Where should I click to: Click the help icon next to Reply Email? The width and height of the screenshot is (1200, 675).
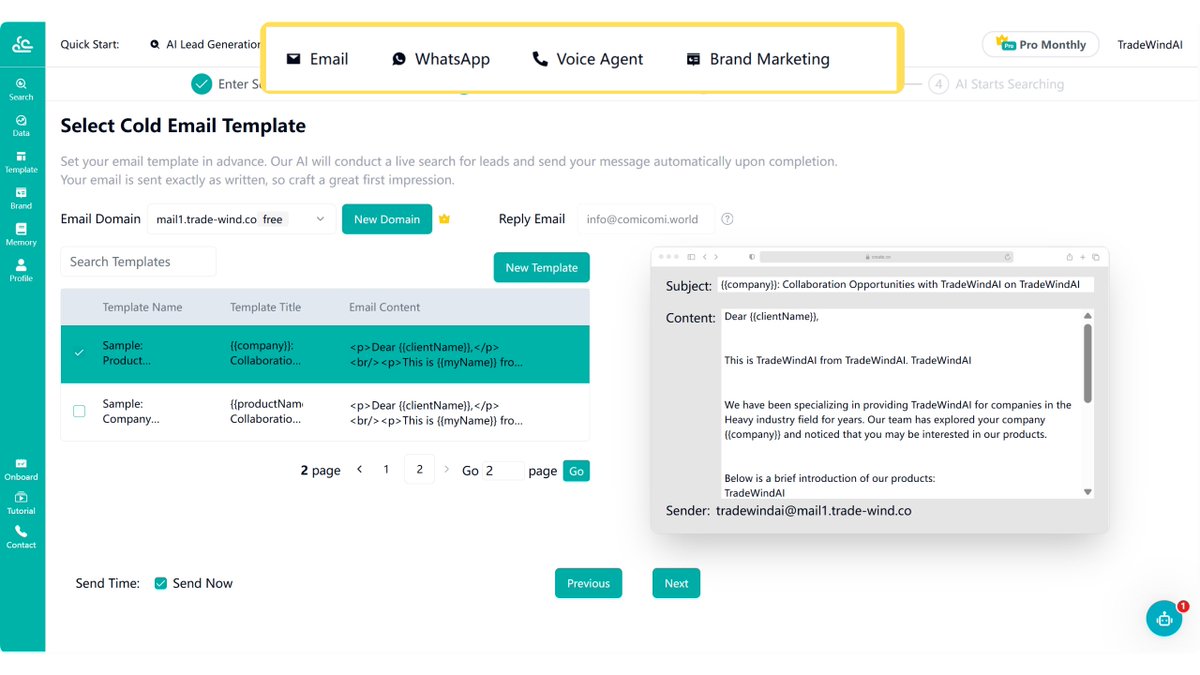[x=727, y=219]
